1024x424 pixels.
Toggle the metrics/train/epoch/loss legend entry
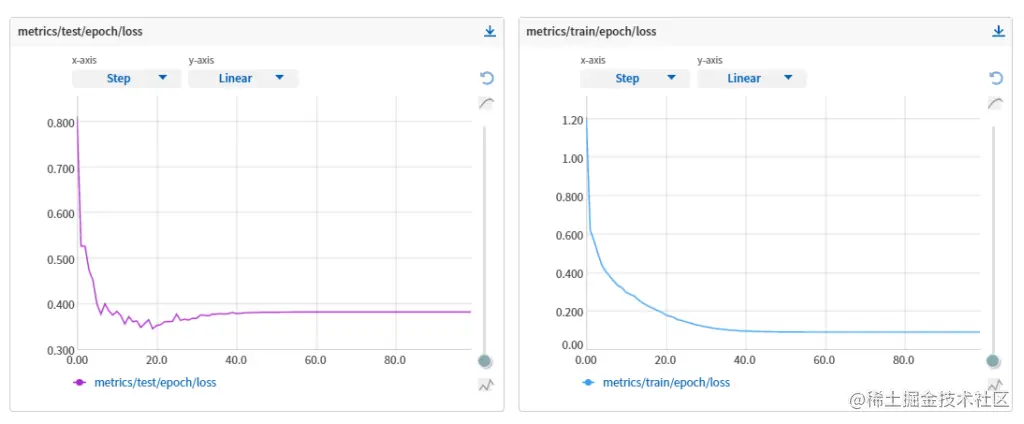pyautogui.click(x=655, y=382)
